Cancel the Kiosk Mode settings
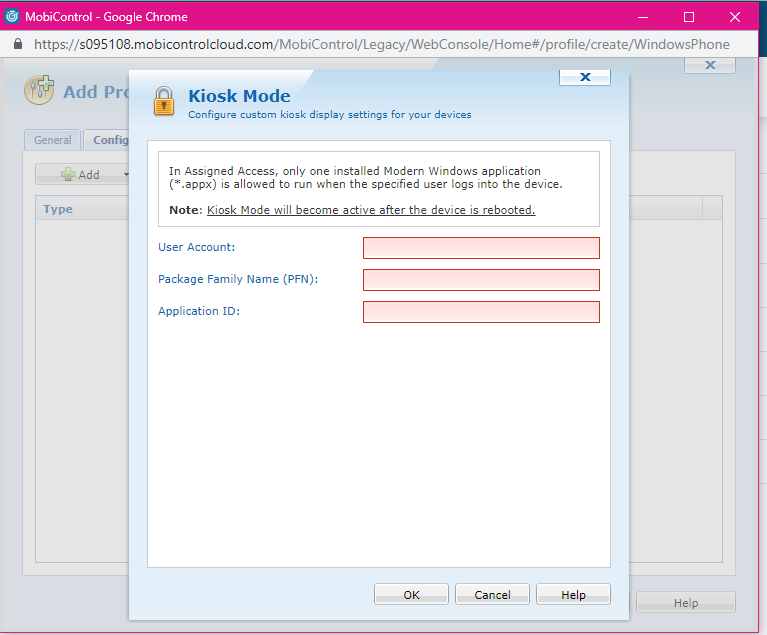The height and width of the screenshot is (635, 767). pos(492,595)
